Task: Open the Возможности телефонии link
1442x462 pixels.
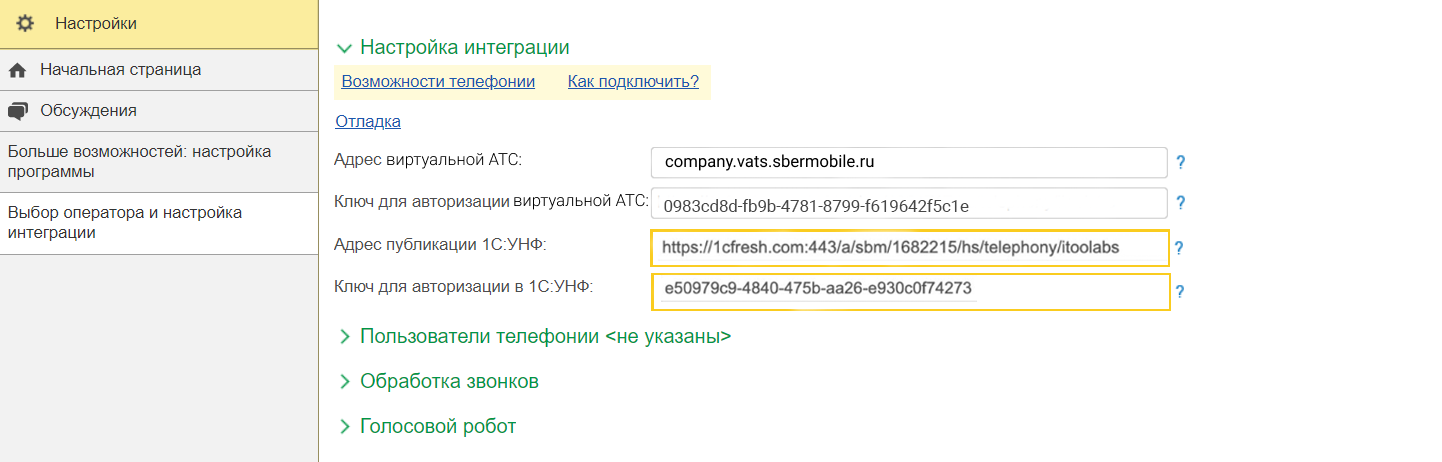Action: (x=438, y=82)
